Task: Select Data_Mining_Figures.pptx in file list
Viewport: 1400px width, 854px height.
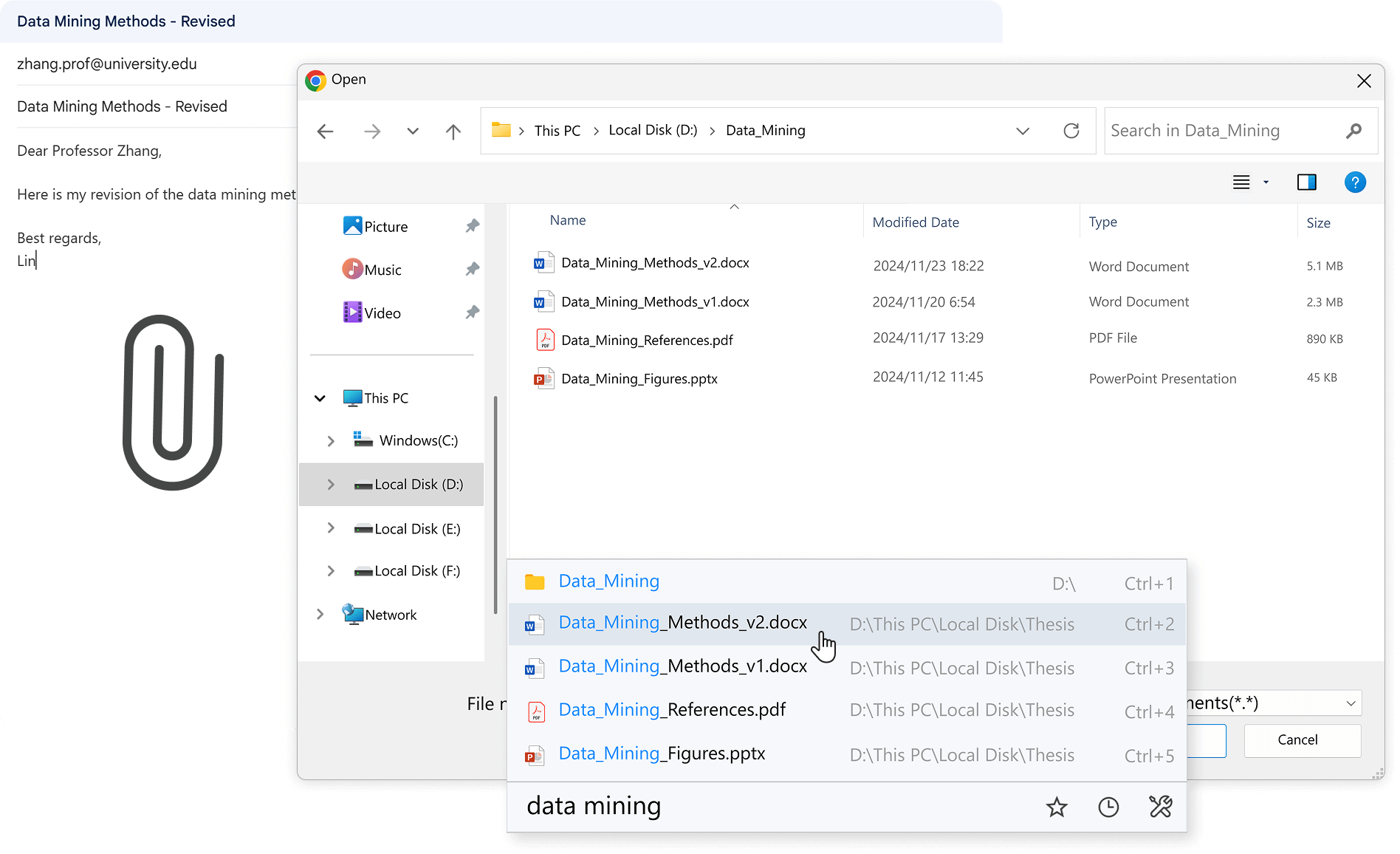Action: (938, 378)
